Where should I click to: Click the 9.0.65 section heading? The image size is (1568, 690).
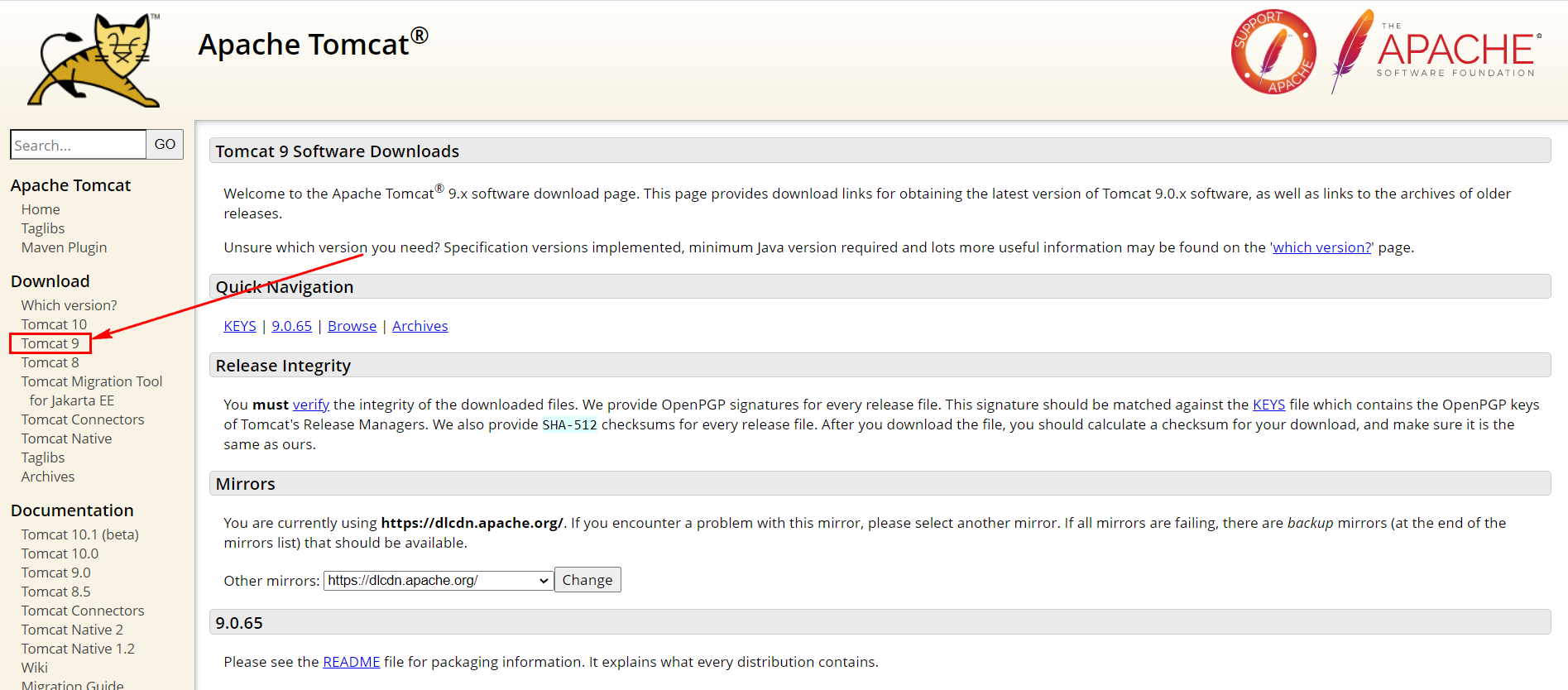click(239, 623)
